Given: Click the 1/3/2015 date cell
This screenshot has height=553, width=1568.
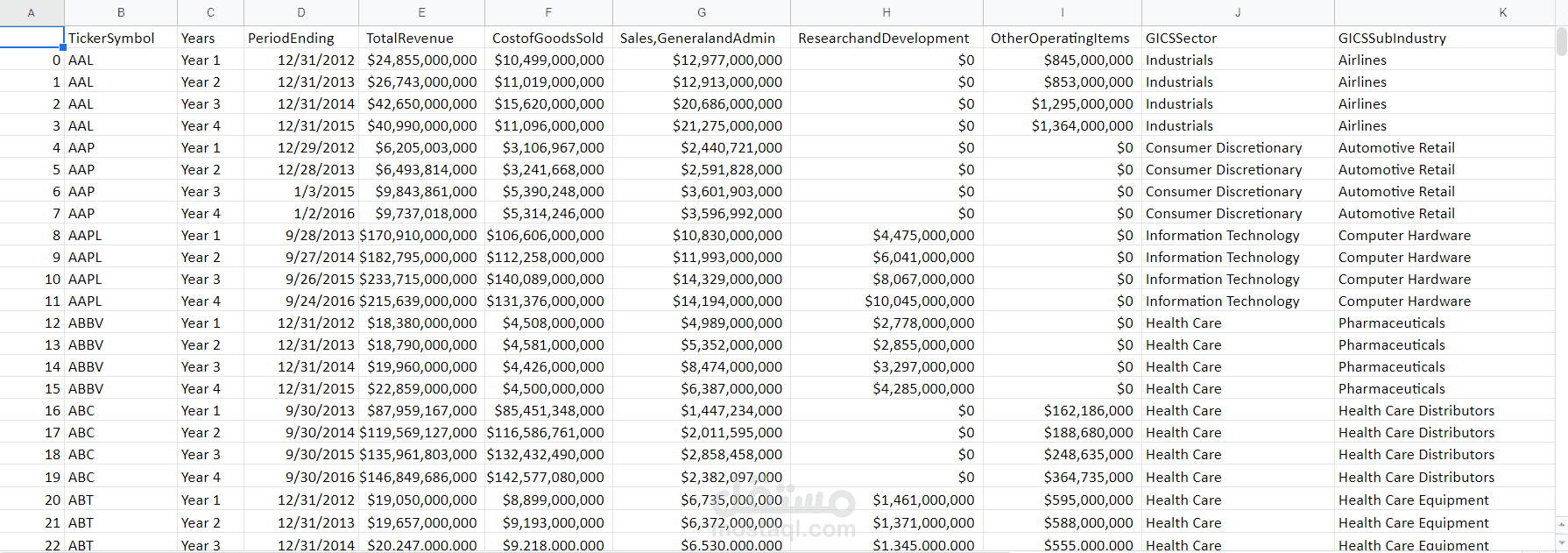Looking at the screenshot, I should point(301,191).
